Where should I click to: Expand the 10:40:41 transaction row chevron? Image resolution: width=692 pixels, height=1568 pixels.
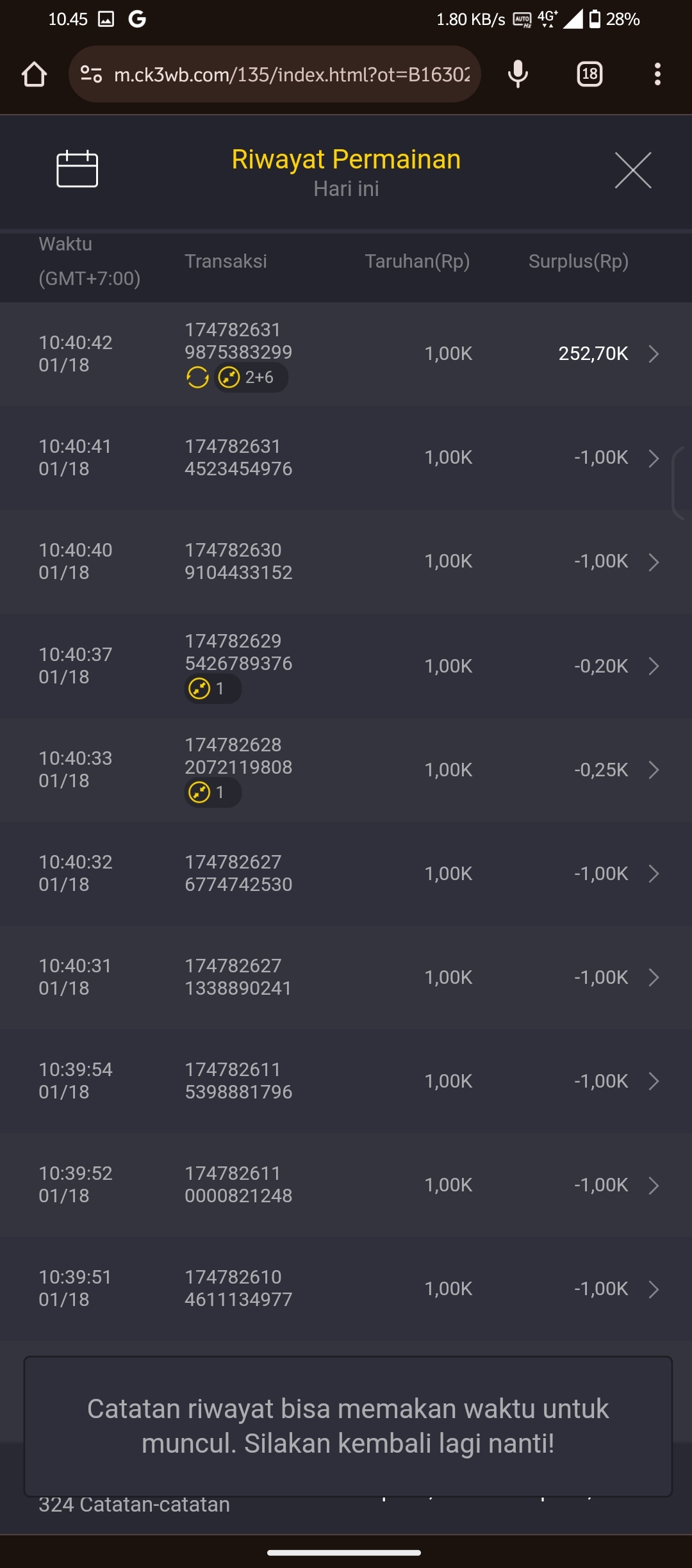[654, 458]
